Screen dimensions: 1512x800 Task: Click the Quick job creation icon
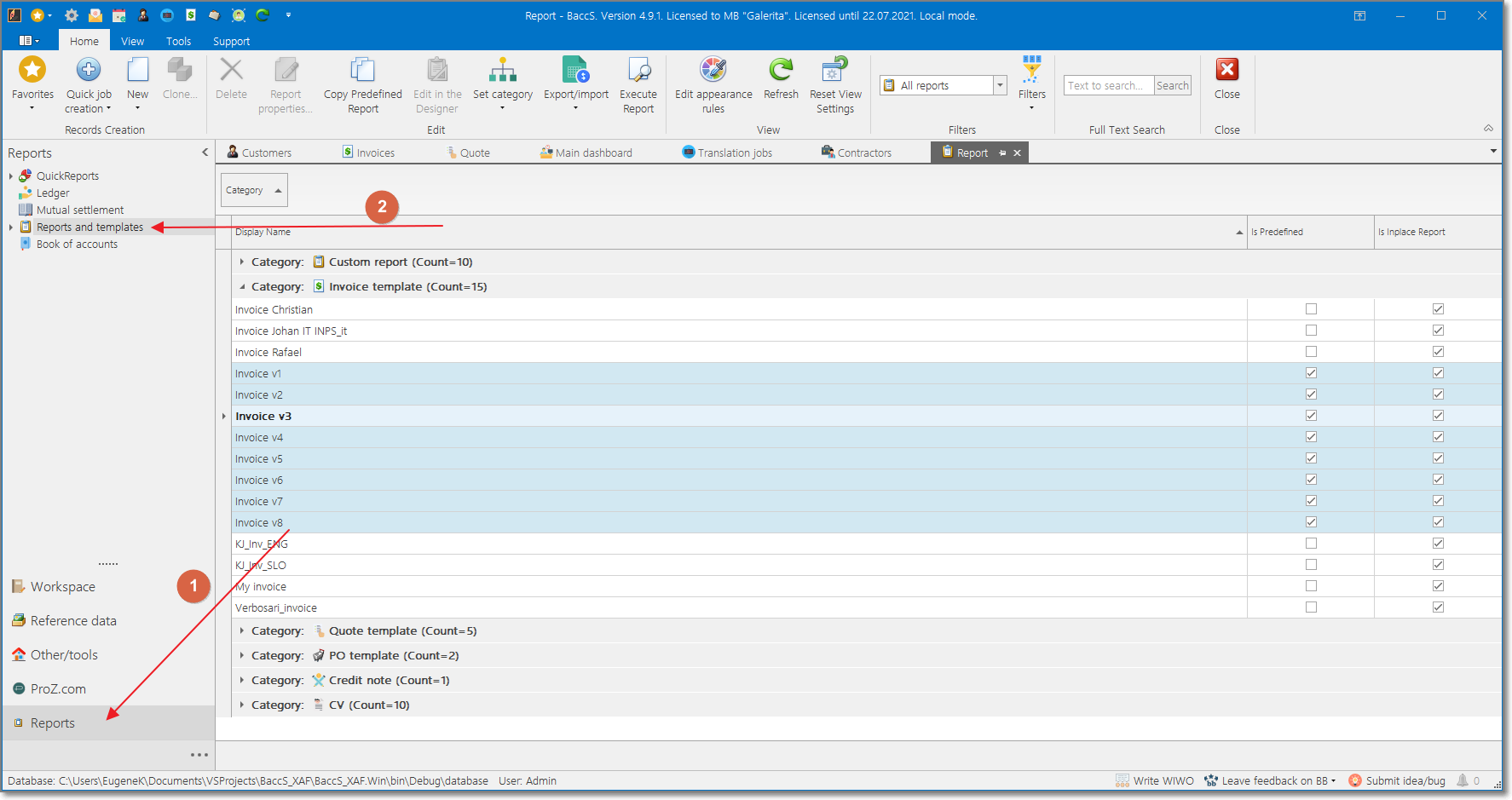pos(89,70)
